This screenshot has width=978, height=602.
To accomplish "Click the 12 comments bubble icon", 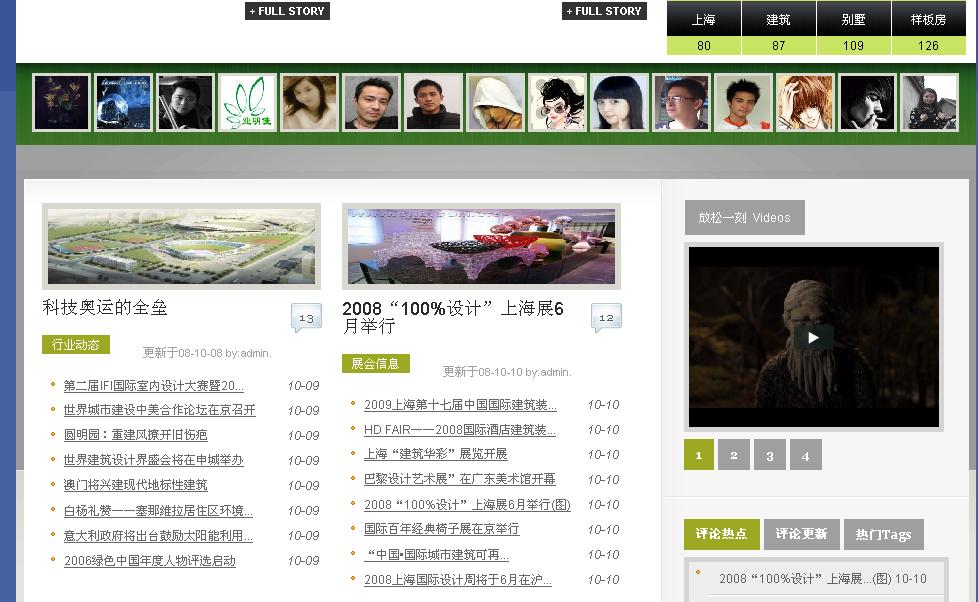I will click(x=606, y=317).
